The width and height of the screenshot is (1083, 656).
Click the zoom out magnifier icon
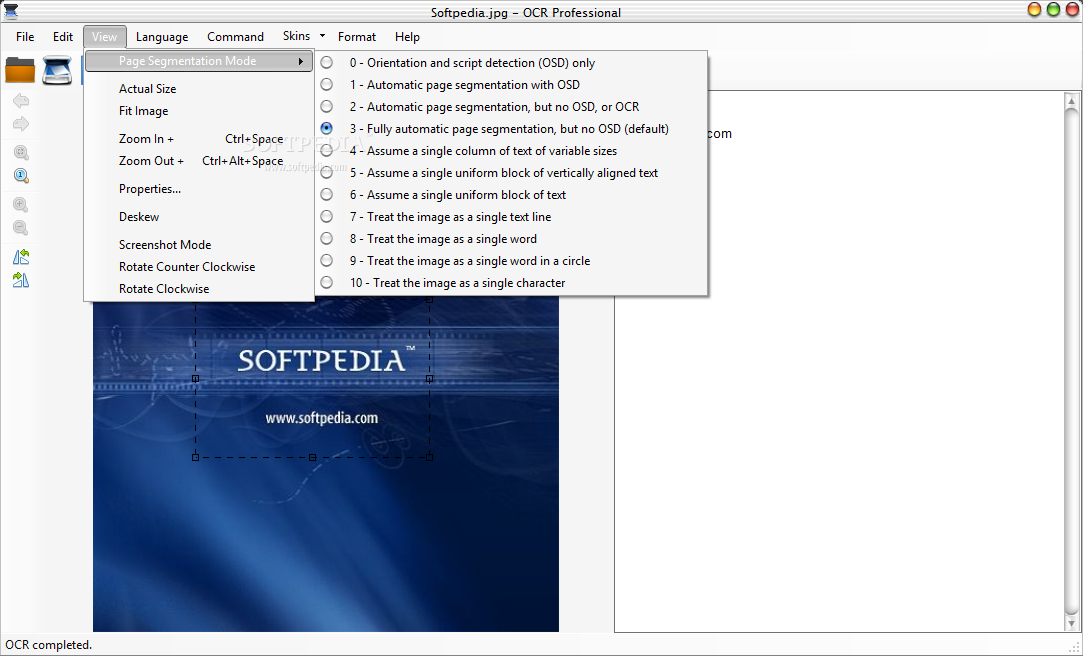[x=21, y=228]
